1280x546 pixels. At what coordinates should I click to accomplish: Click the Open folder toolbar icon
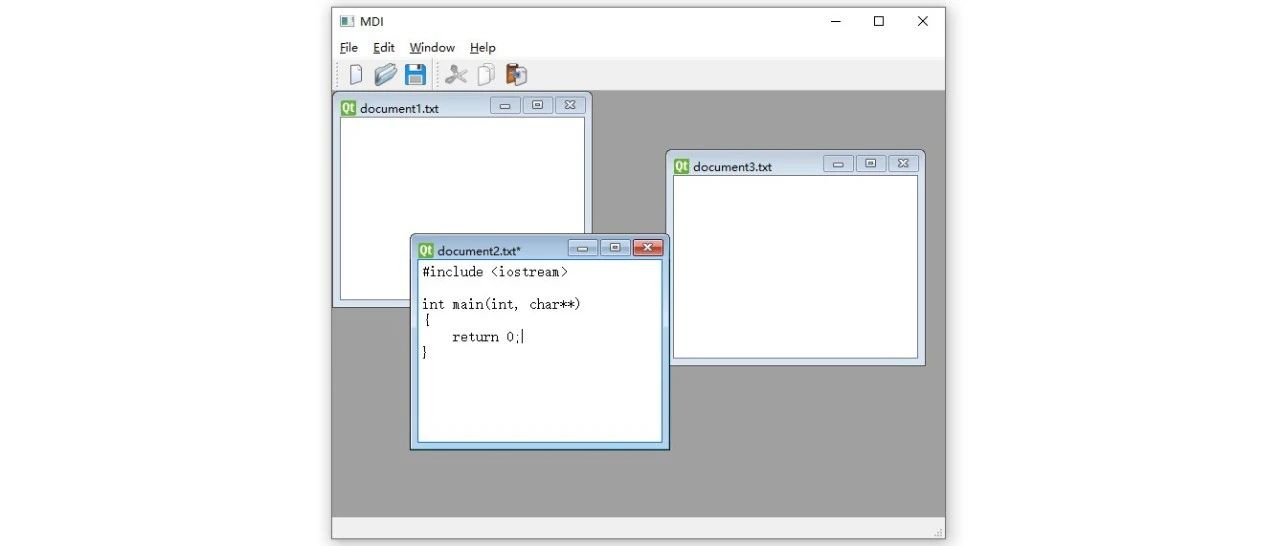point(385,74)
